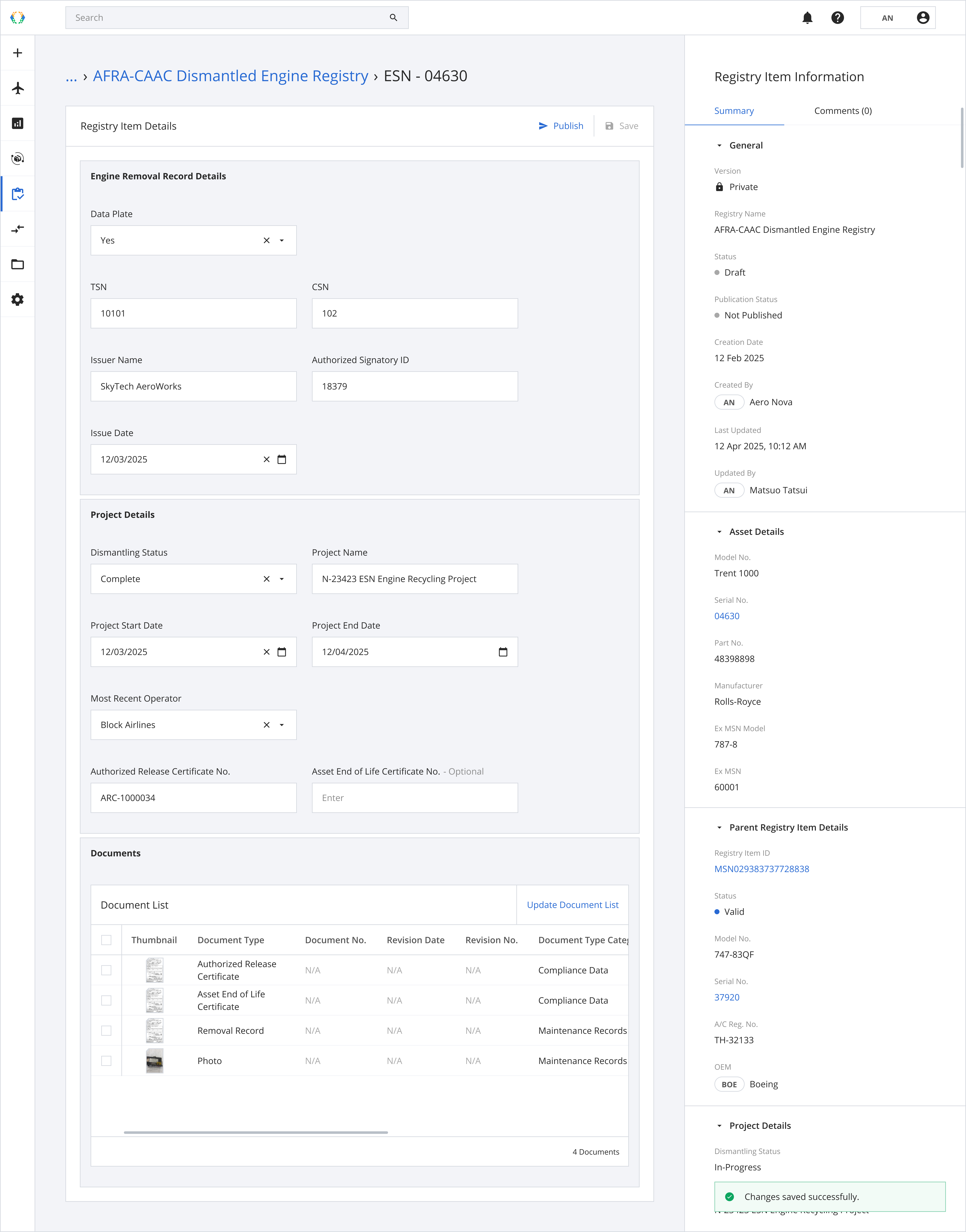Open settings gear in sidebar
Viewport: 966px width, 1232px height.
pyautogui.click(x=18, y=299)
